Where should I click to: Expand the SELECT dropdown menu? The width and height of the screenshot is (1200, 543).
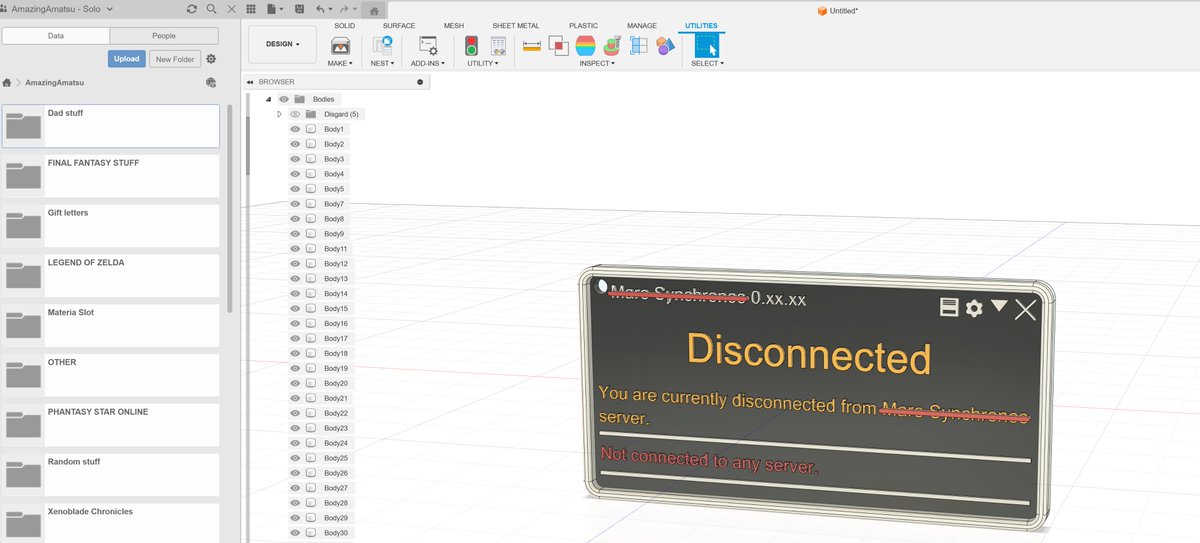(x=707, y=63)
